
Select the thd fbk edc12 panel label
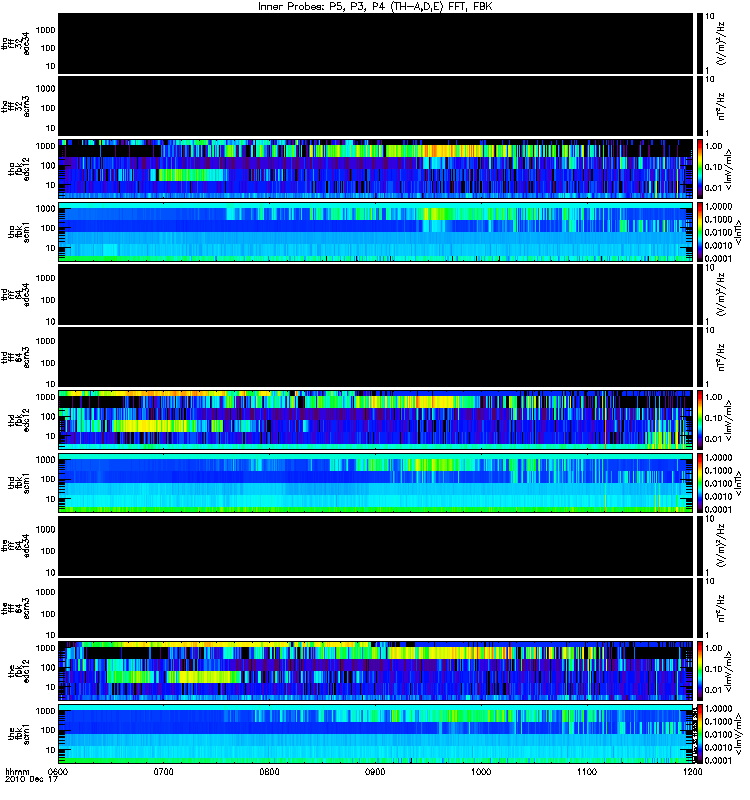(x=19, y=420)
